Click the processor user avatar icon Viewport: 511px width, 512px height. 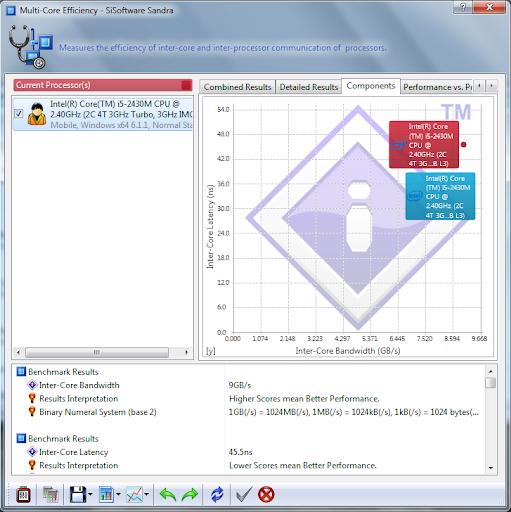point(37,114)
